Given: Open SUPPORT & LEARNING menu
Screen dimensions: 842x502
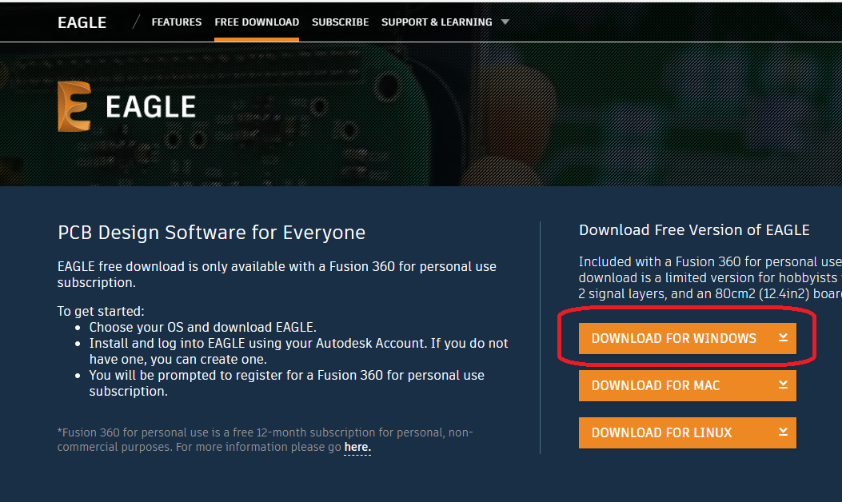Looking at the screenshot, I should click(437, 22).
